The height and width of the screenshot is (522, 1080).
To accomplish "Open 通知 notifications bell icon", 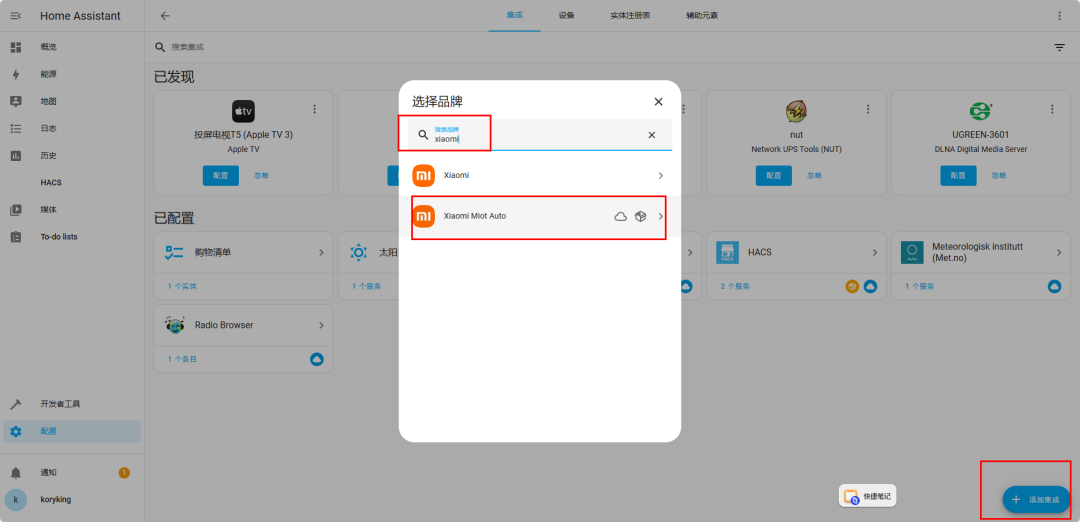I will [16, 473].
